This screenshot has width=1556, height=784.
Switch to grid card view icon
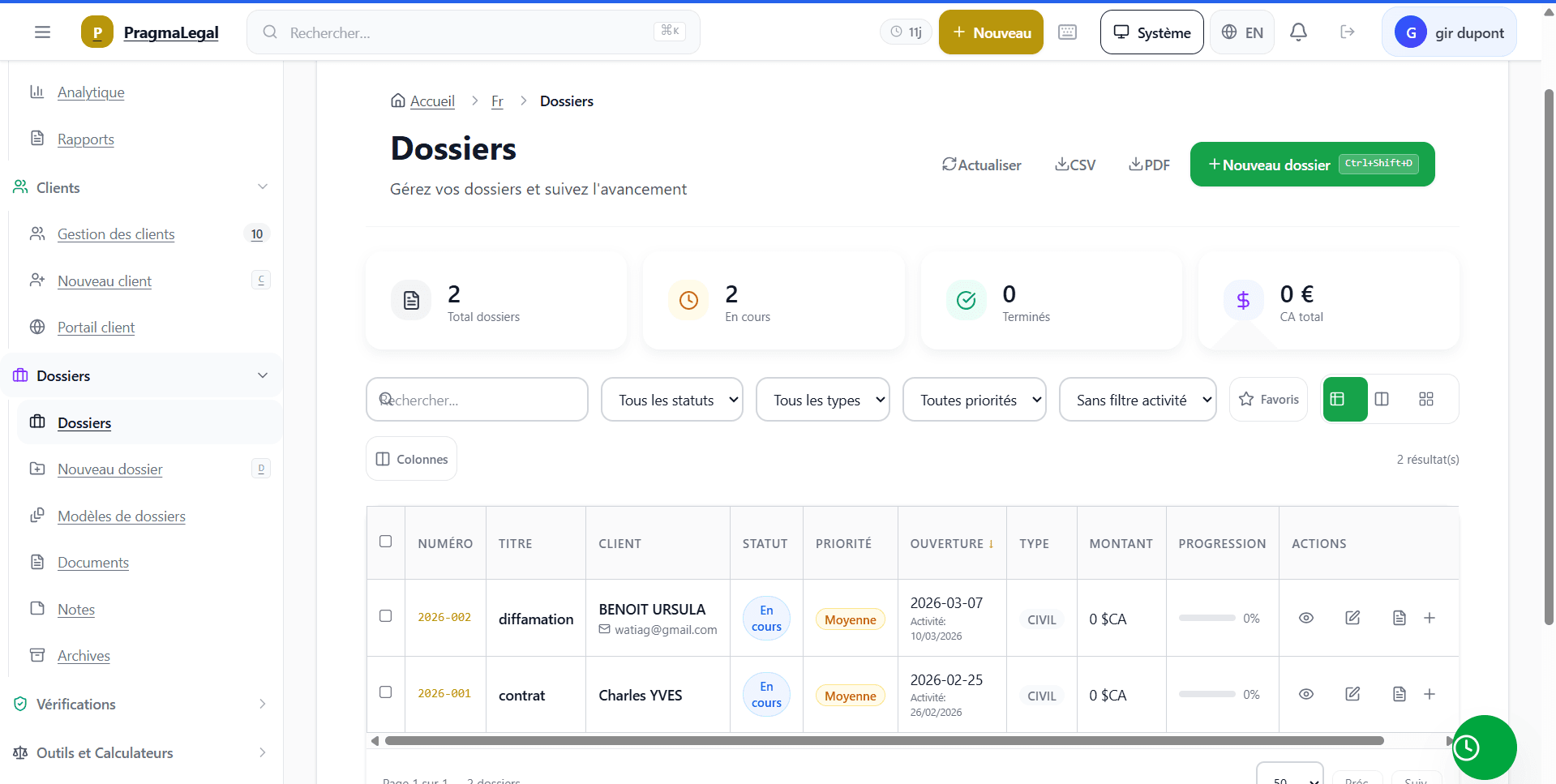click(x=1426, y=399)
